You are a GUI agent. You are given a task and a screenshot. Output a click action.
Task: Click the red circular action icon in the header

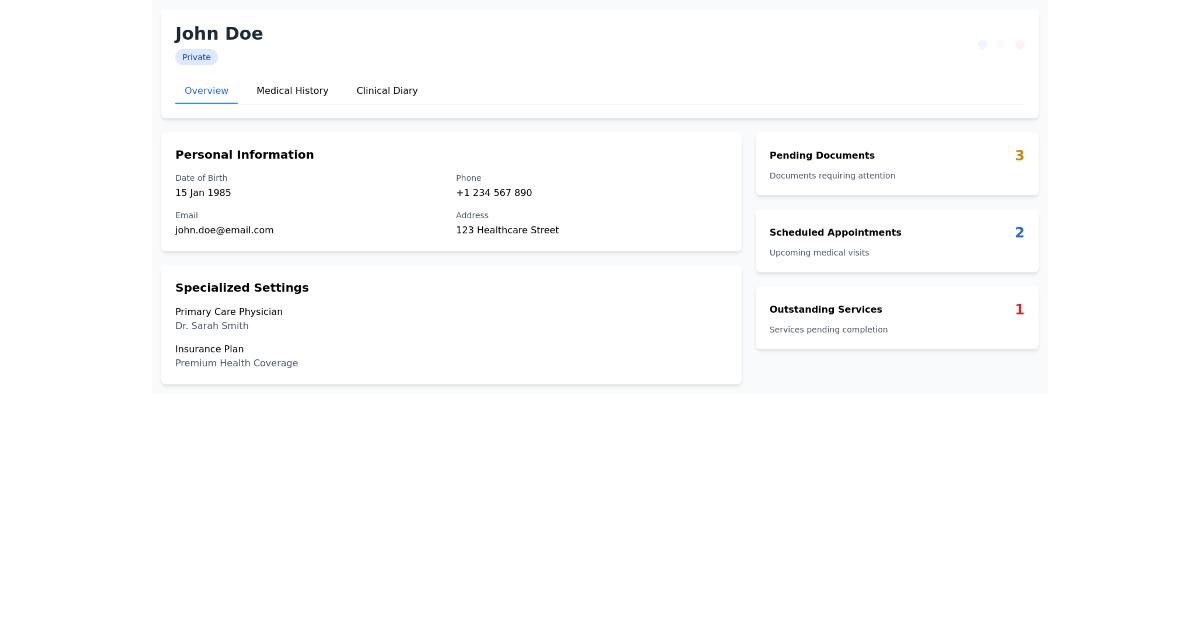1020,44
